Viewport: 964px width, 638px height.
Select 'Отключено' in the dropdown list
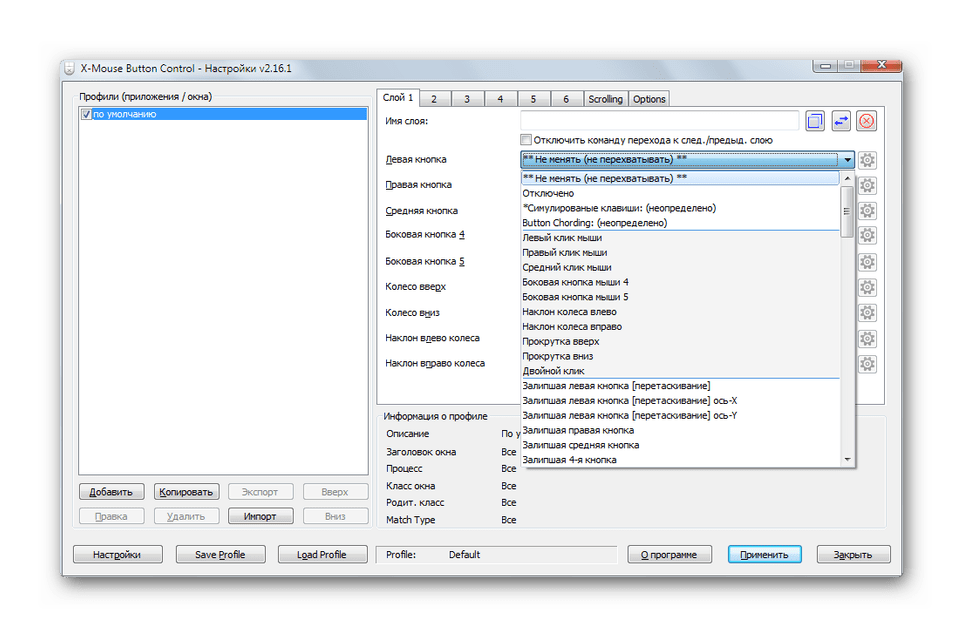548,193
